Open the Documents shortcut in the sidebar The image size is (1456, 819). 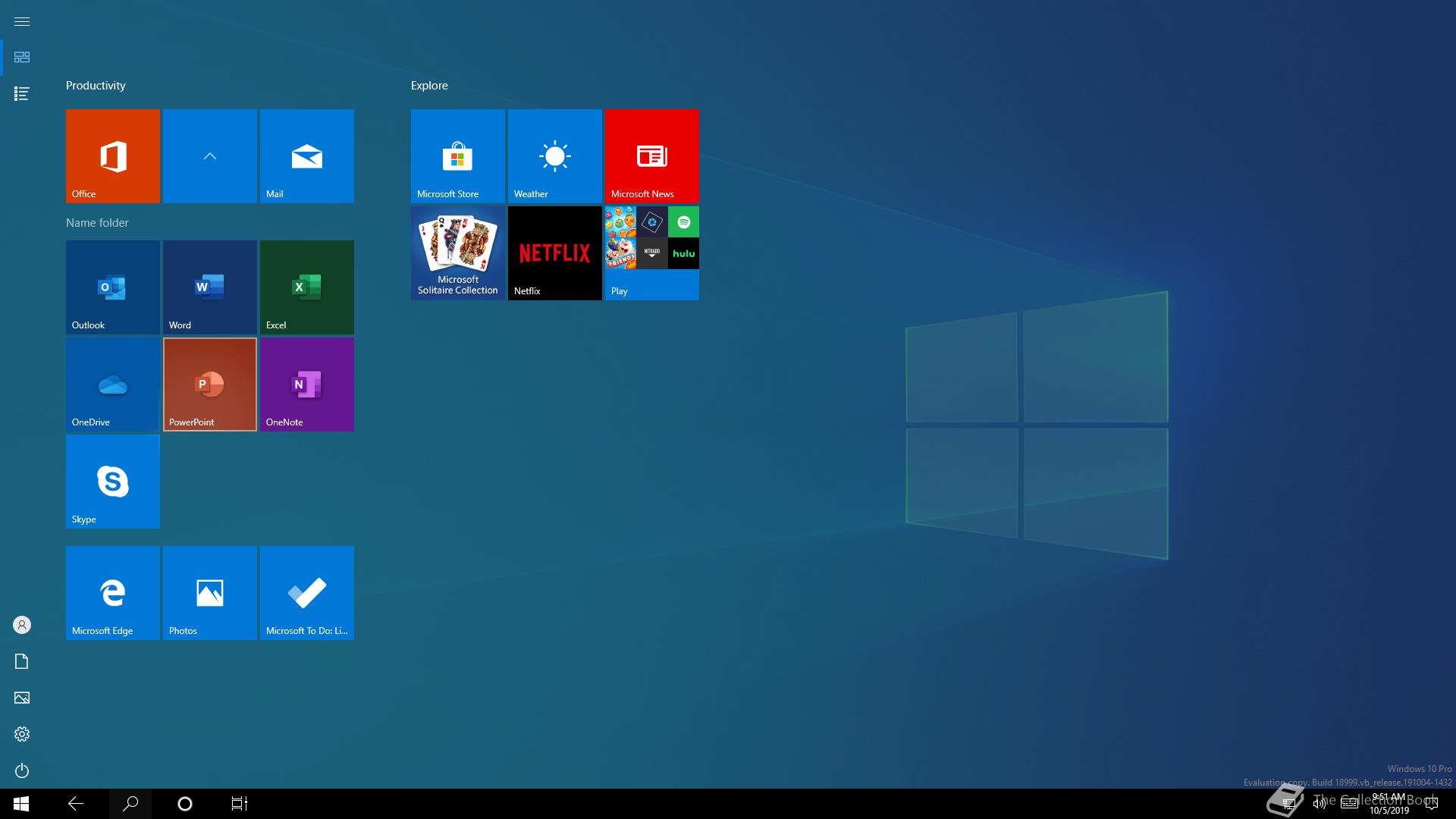point(22,661)
